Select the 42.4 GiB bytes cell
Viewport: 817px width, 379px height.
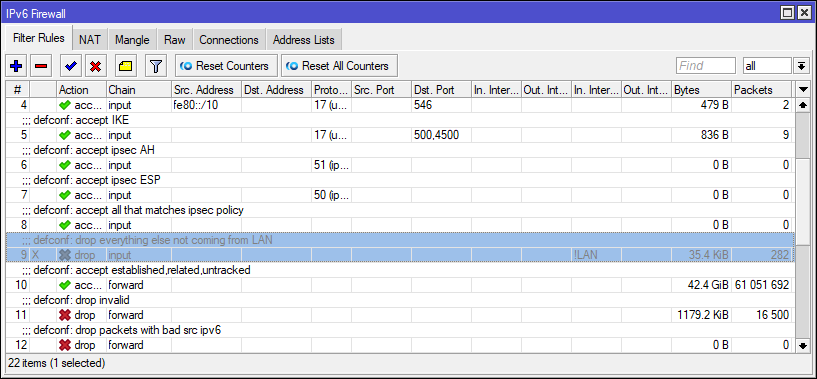click(x=701, y=285)
